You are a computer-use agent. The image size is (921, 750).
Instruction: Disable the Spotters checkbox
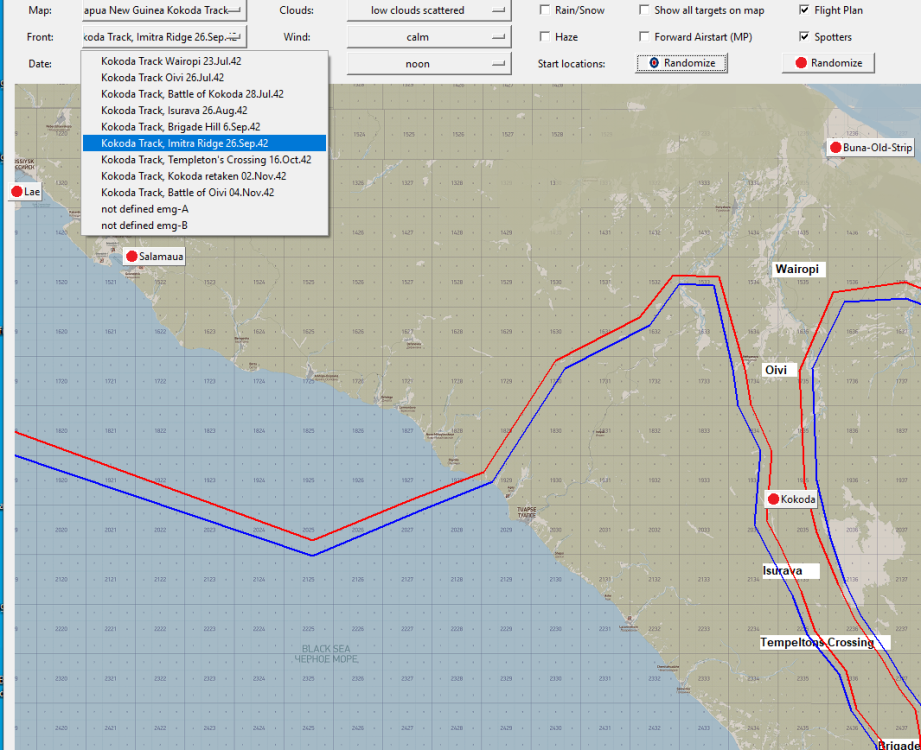[805, 37]
